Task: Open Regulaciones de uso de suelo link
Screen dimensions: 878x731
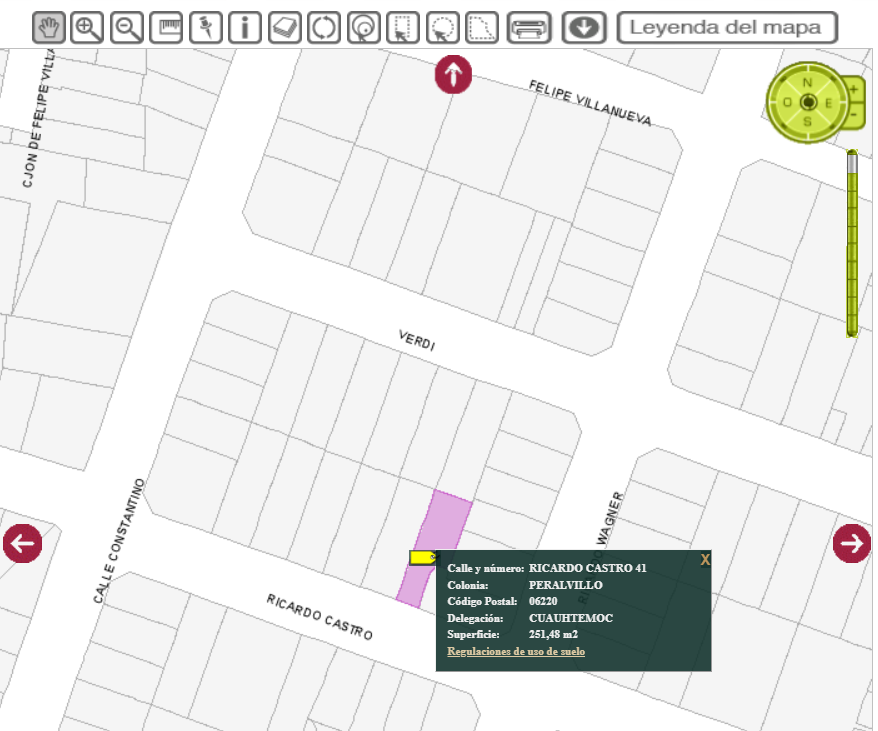Action: click(x=516, y=652)
